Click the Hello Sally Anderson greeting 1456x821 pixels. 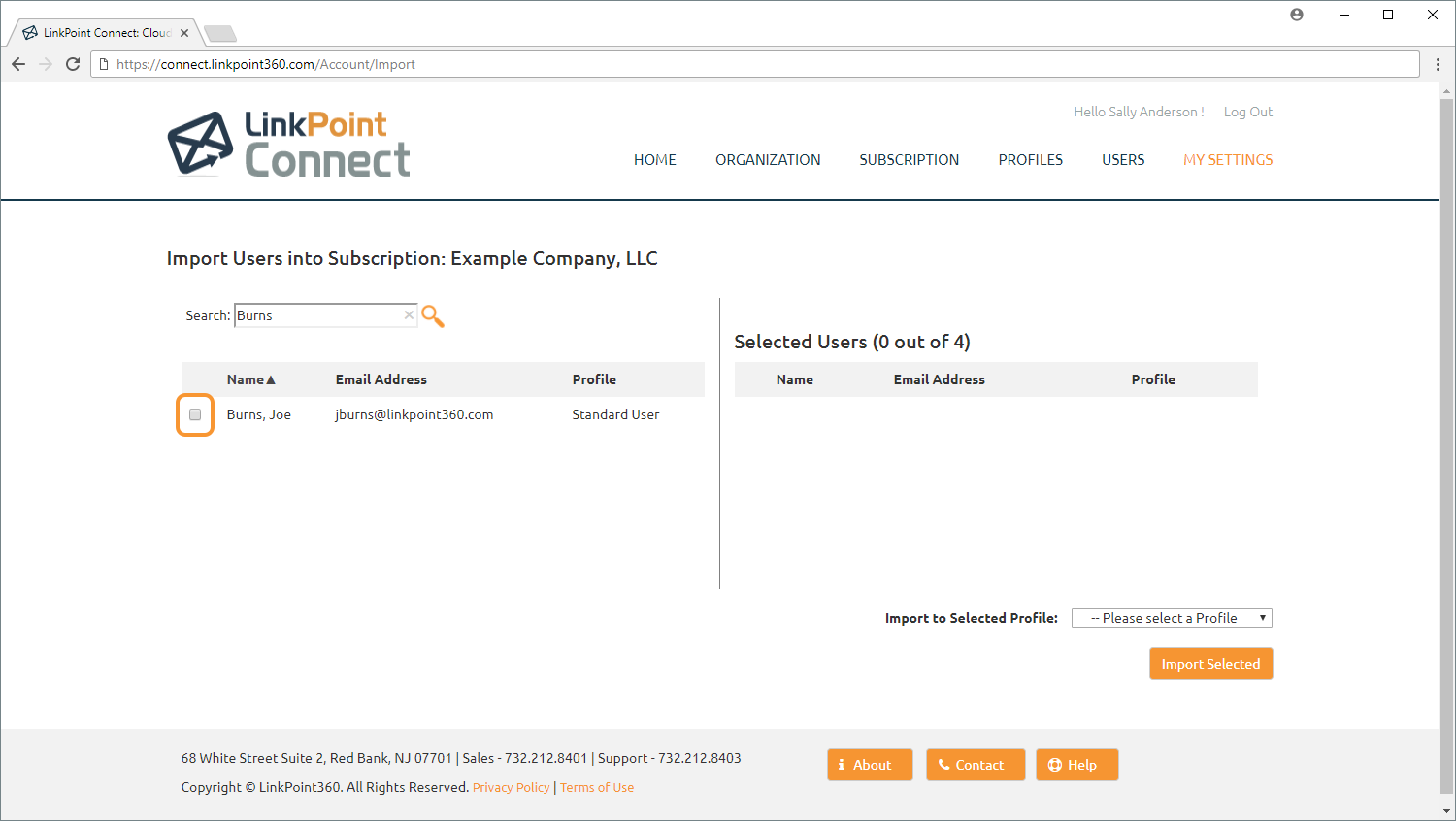point(1139,112)
